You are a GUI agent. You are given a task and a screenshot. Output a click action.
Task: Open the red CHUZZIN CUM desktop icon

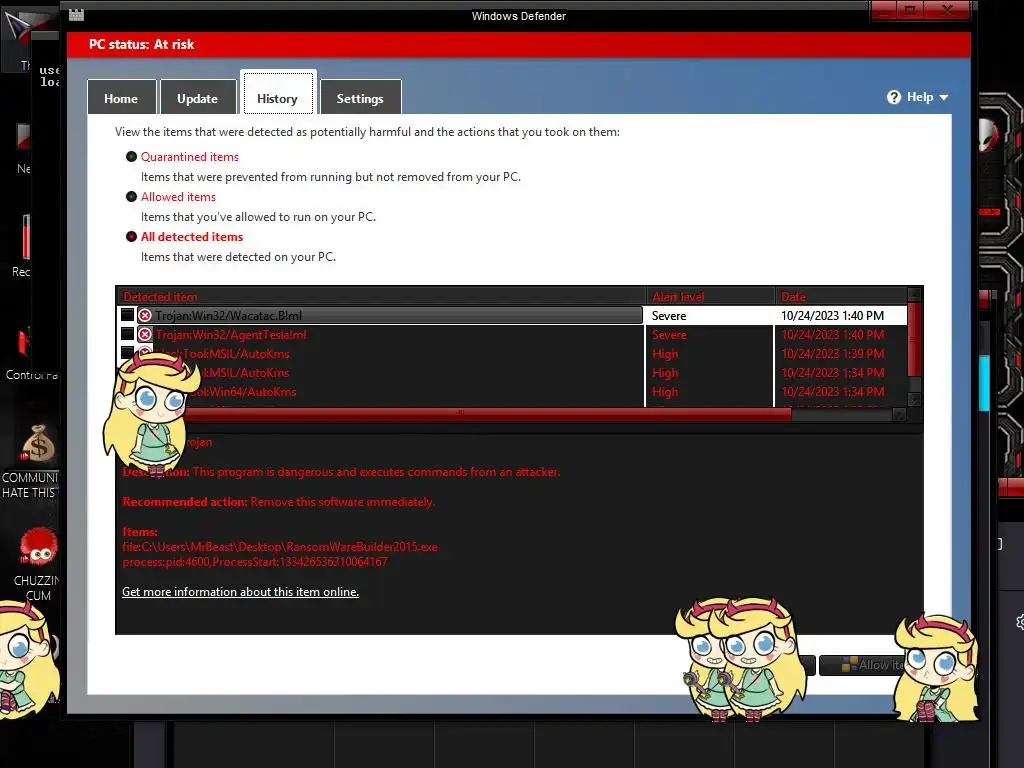pos(38,547)
